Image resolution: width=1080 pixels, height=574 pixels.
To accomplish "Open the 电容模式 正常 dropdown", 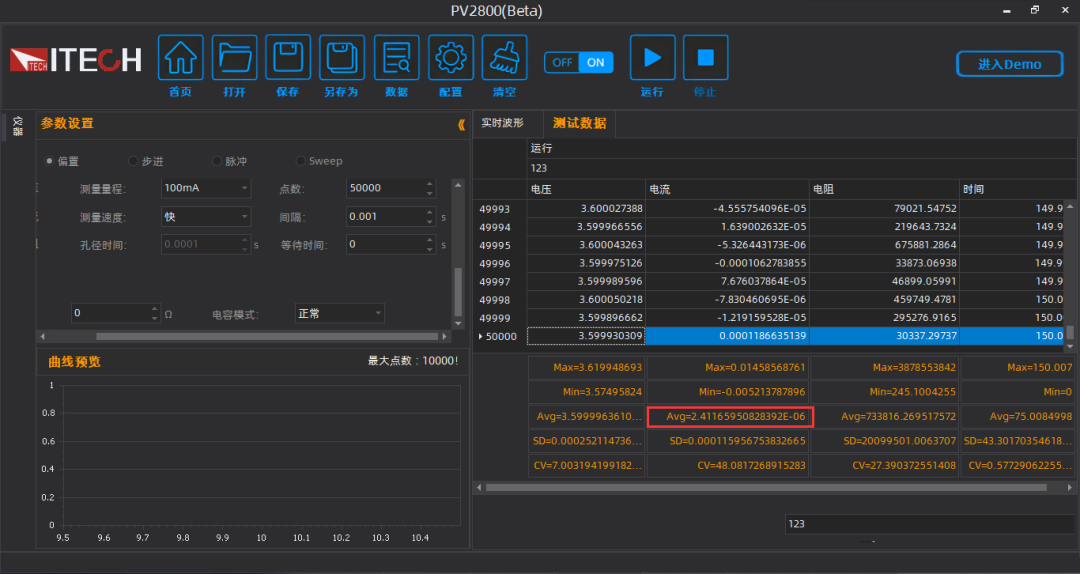I will [340, 314].
